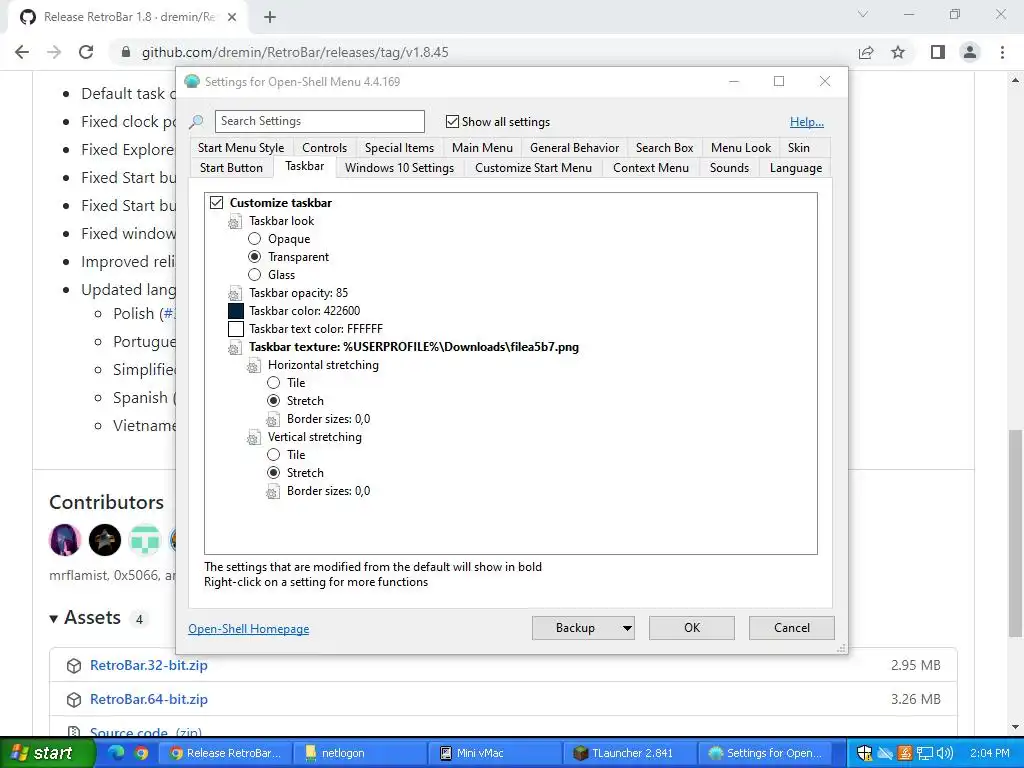Open the Backup dropdown arrow
This screenshot has width=1024, height=768.
(x=627, y=628)
